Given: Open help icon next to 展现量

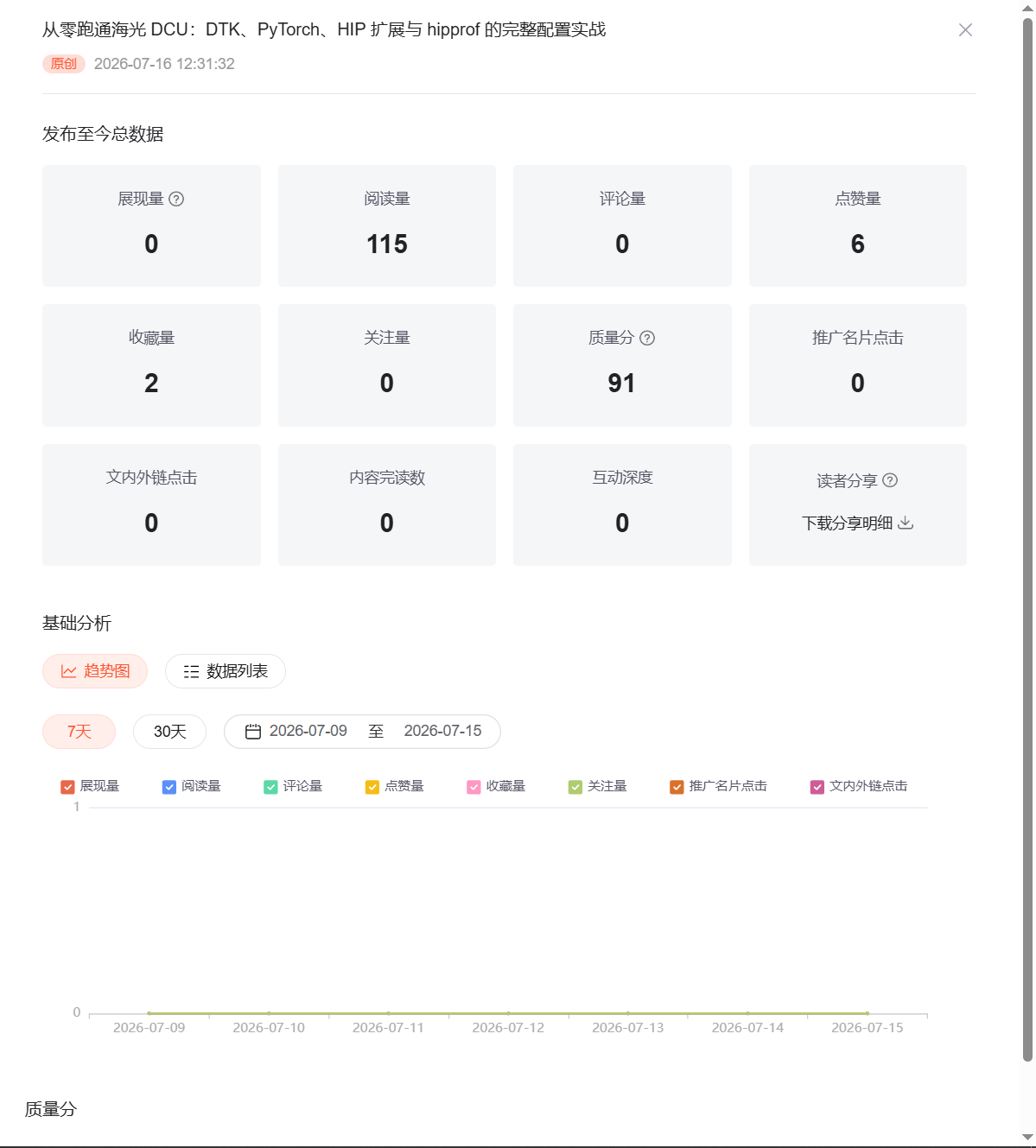Looking at the screenshot, I should click(x=176, y=199).
